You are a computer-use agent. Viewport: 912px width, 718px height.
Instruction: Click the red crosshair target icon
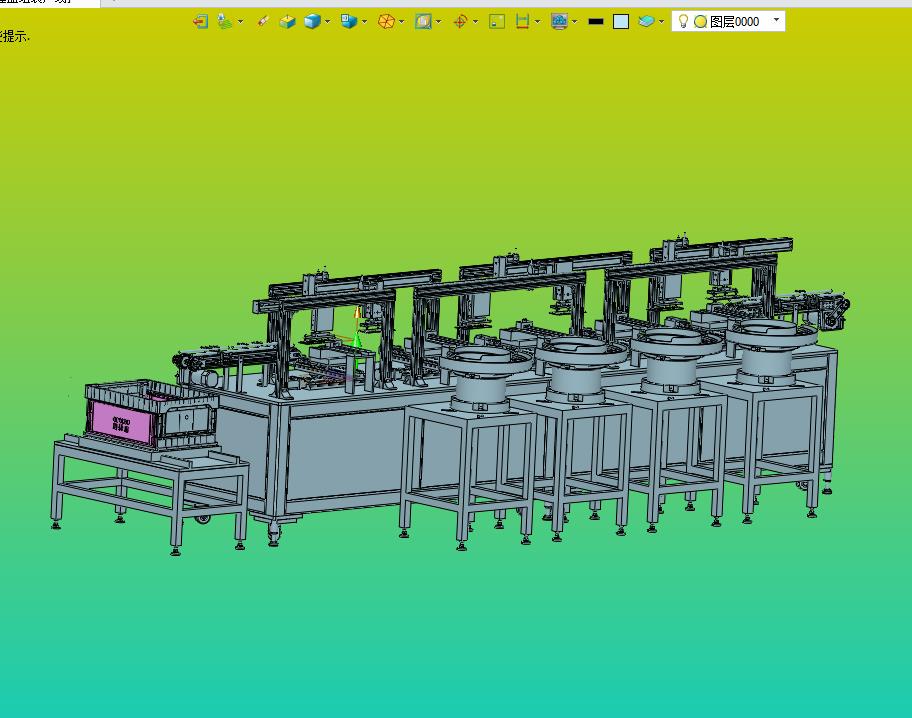pyautogui.click(x=460, y=21)
